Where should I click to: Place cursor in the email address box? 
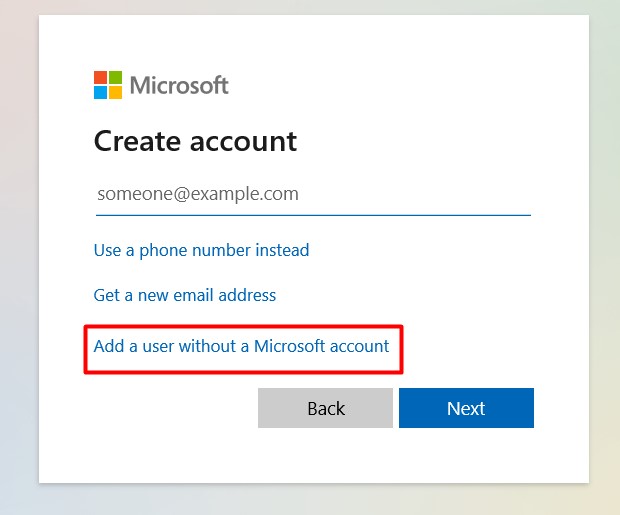click(x=312, y=194)
